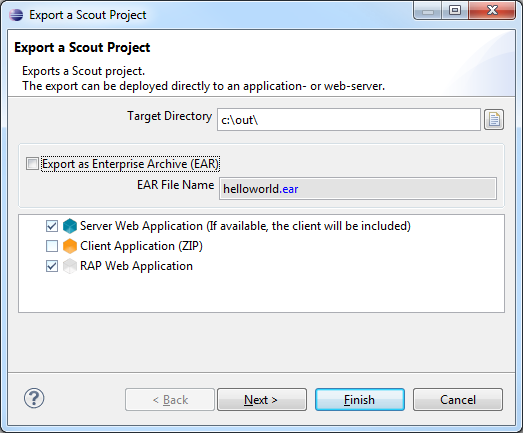Click the Target Directory text field

pyautogui.click(x=349, y=119)
